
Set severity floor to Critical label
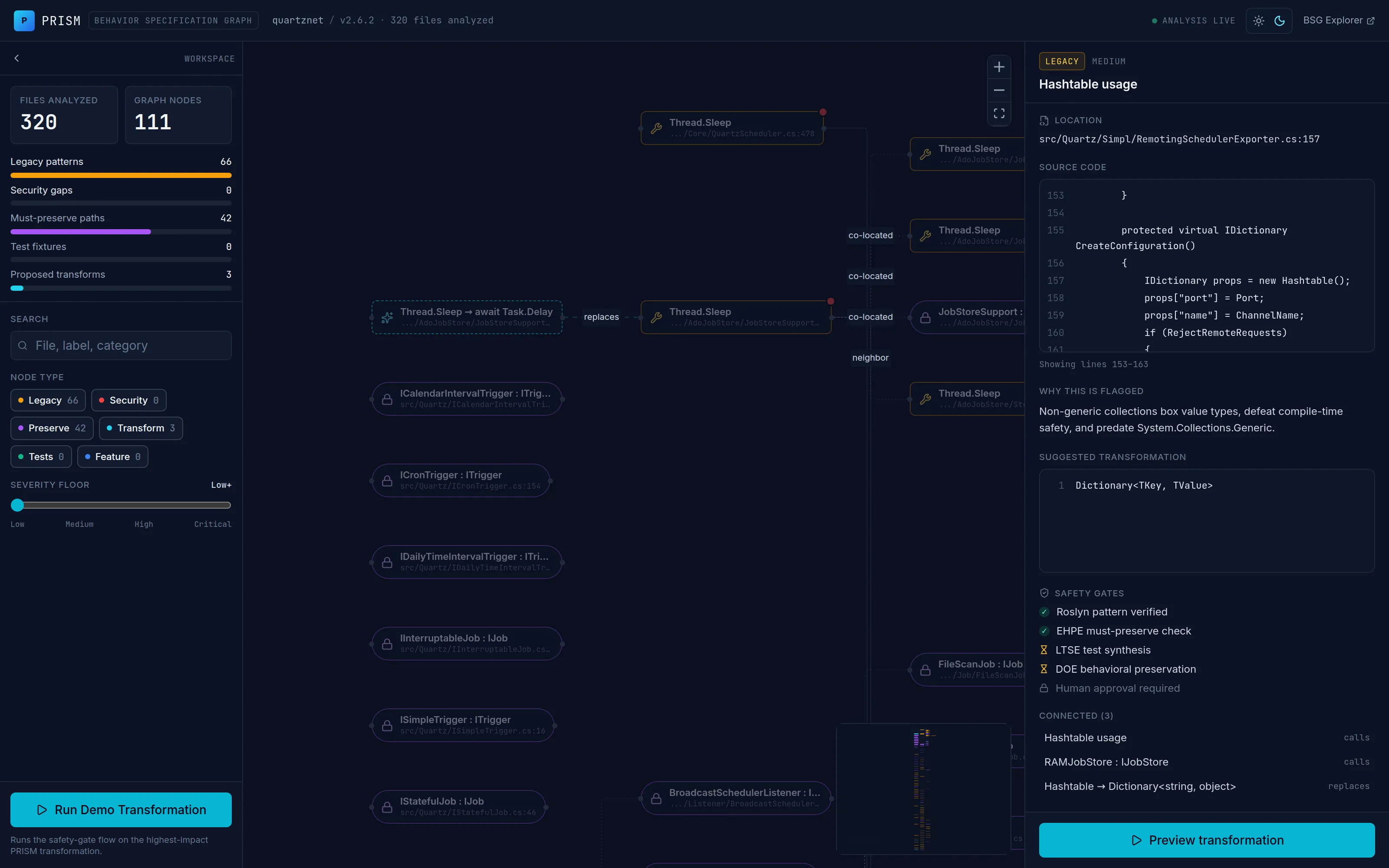coord(213,524)
